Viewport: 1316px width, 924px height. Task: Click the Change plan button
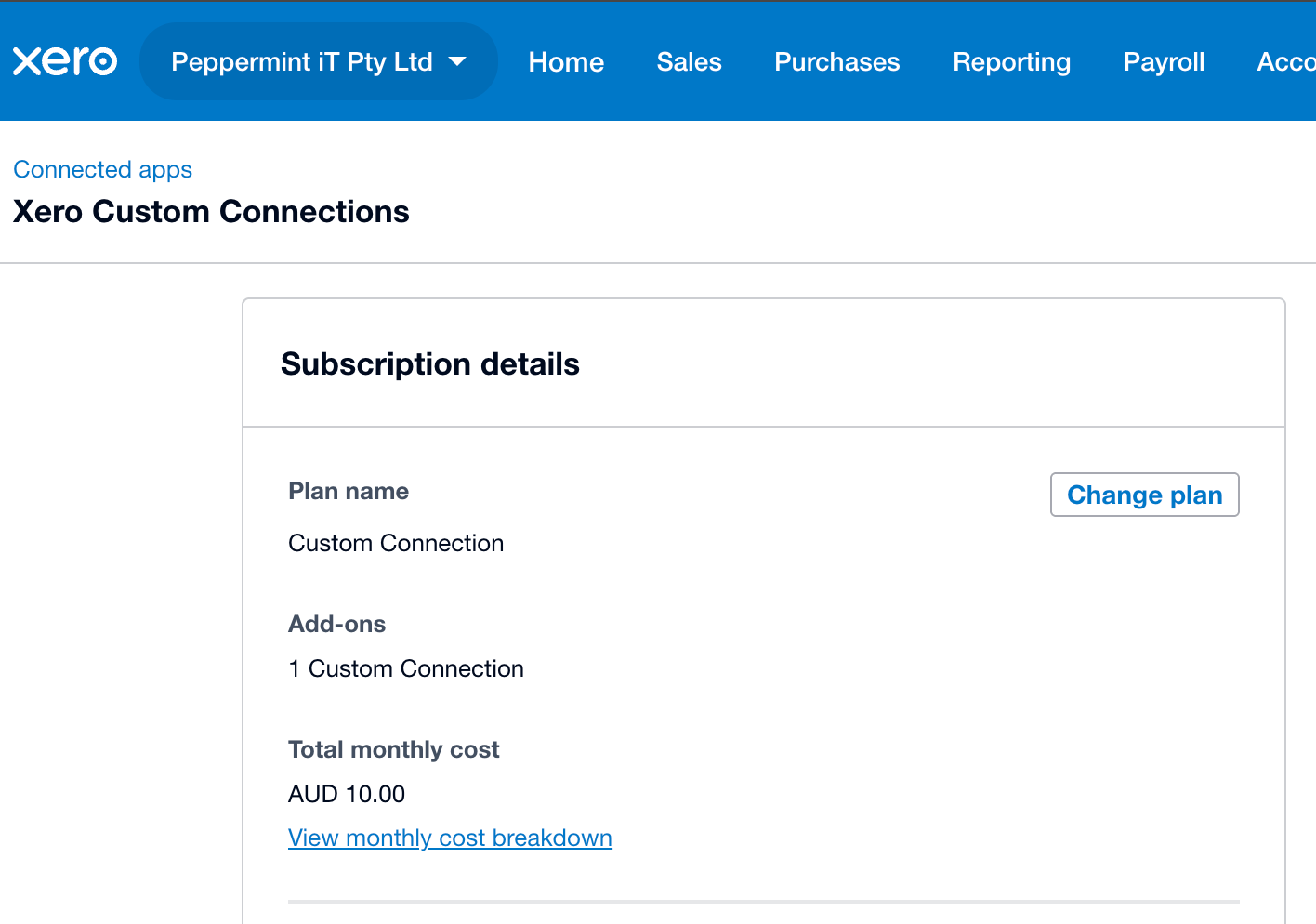click(1144, 495)
